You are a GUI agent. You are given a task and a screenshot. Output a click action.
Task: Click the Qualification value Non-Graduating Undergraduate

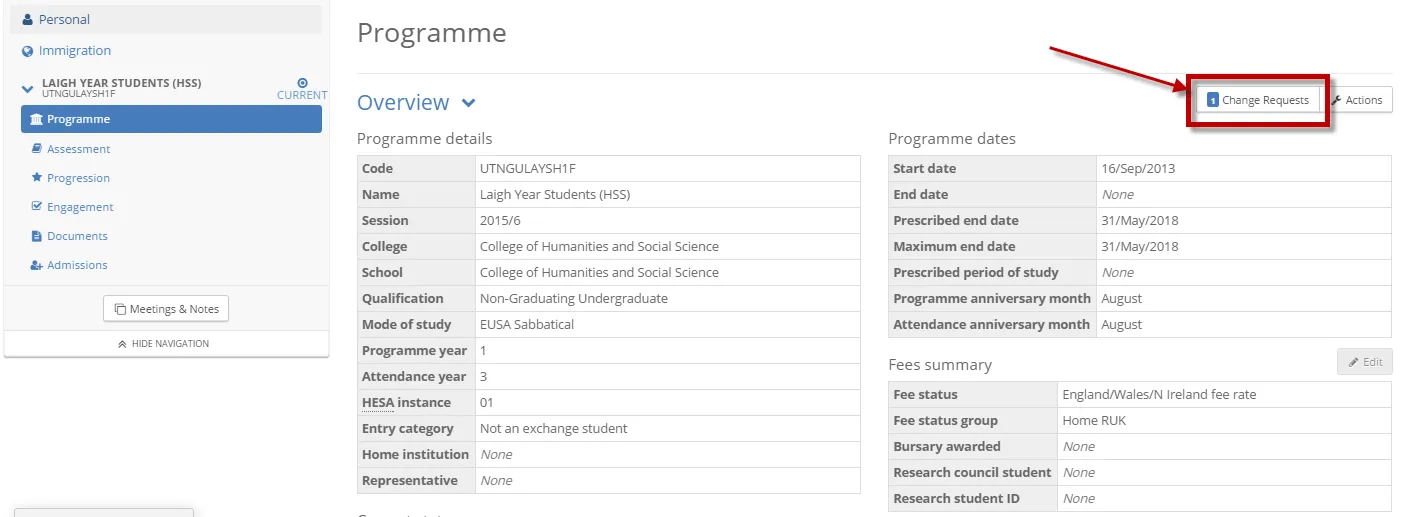[574, 299]
